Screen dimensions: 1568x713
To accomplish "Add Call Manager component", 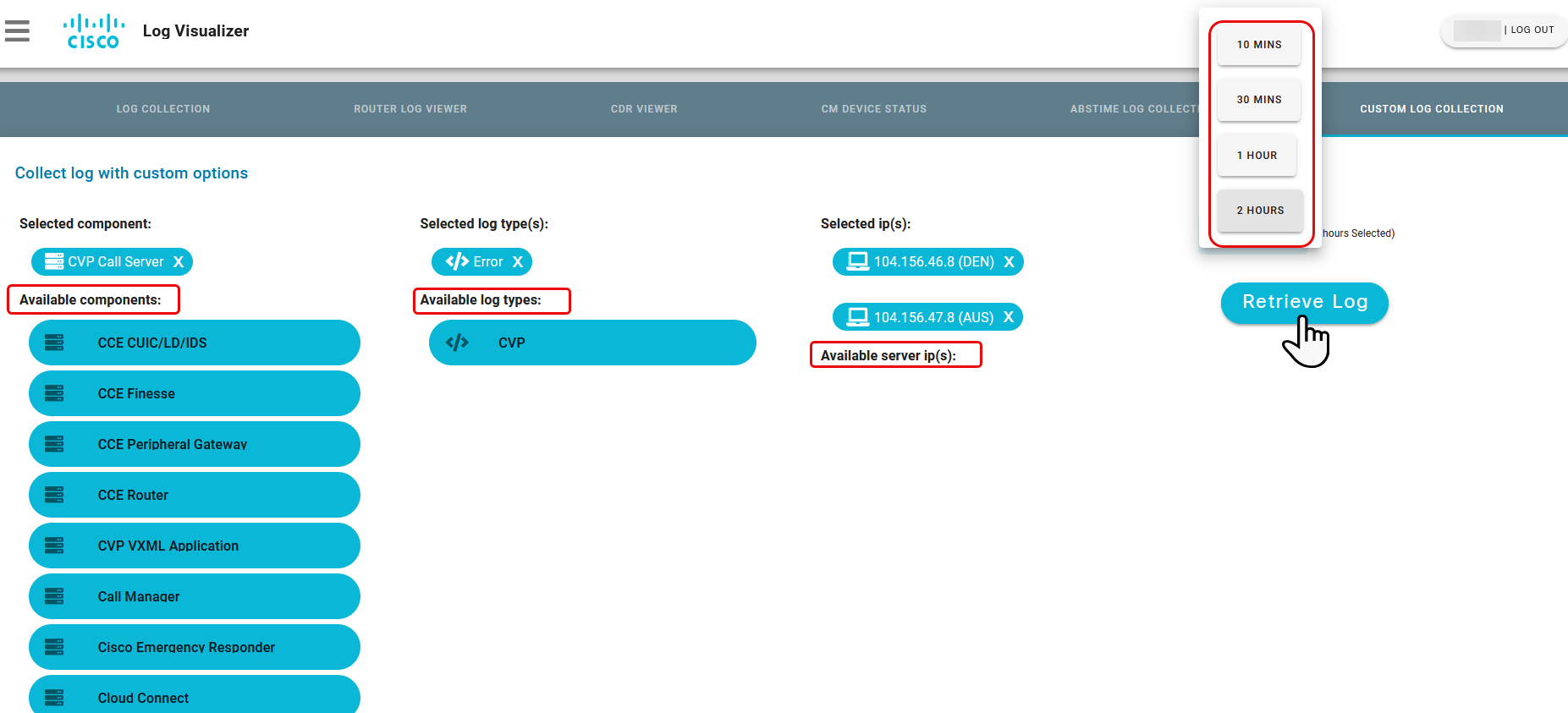I will (x=195, y=596).
